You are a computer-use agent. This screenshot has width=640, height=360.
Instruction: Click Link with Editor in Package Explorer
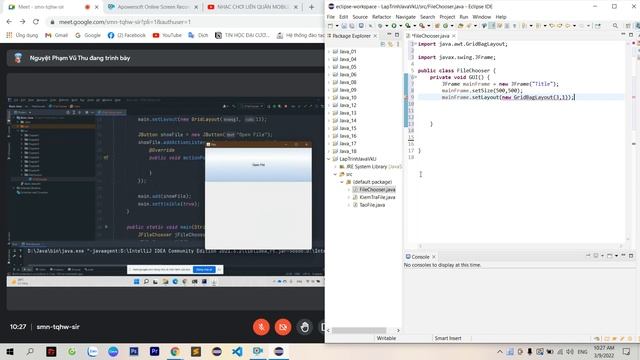click(x=391, y=44)
